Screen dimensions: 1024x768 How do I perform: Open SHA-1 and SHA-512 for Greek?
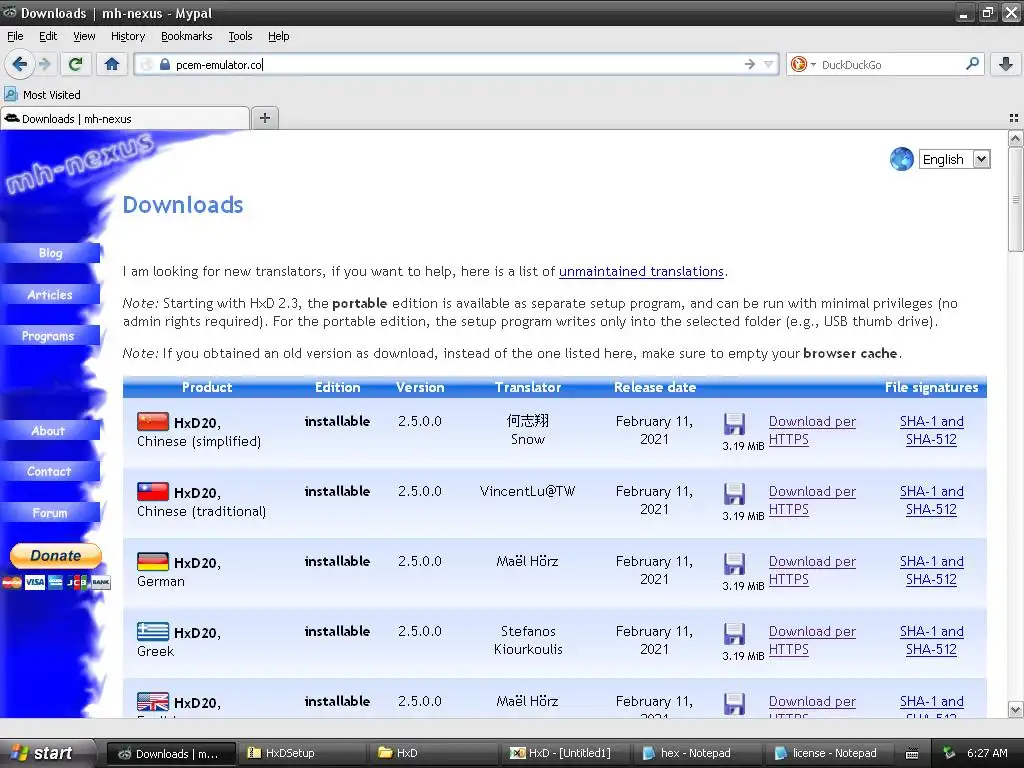click(931, 640)
